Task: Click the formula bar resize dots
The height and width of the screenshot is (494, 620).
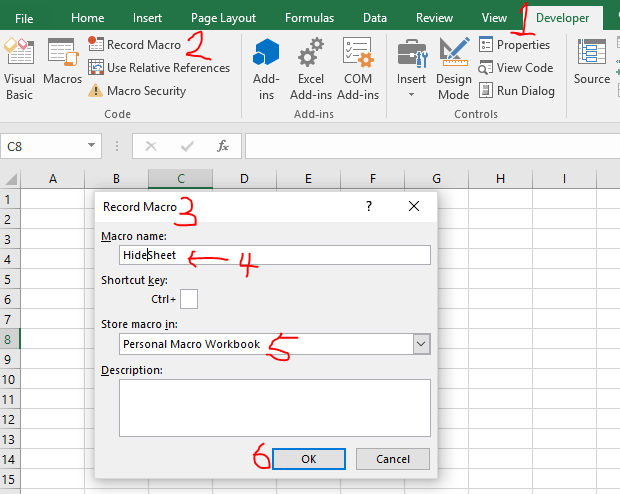Action: tap(117, 146)
